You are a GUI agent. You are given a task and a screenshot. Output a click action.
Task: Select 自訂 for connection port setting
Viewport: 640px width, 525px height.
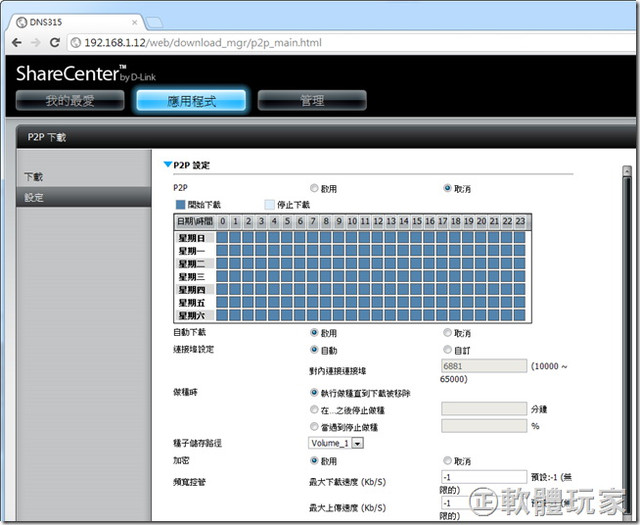click(447, 349)
